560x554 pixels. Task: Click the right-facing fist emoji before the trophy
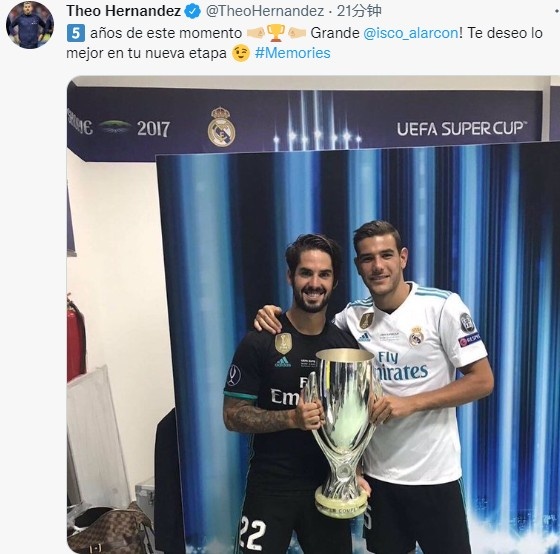[x=256, y=33]
